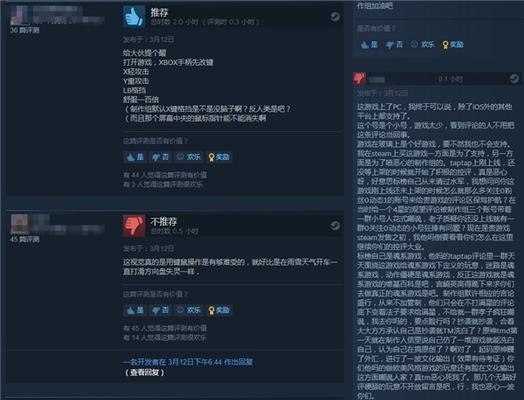Viewport: 524px width, 400px height.
Task: Vote 是 on the top-right review
Action: pos(369,44)
